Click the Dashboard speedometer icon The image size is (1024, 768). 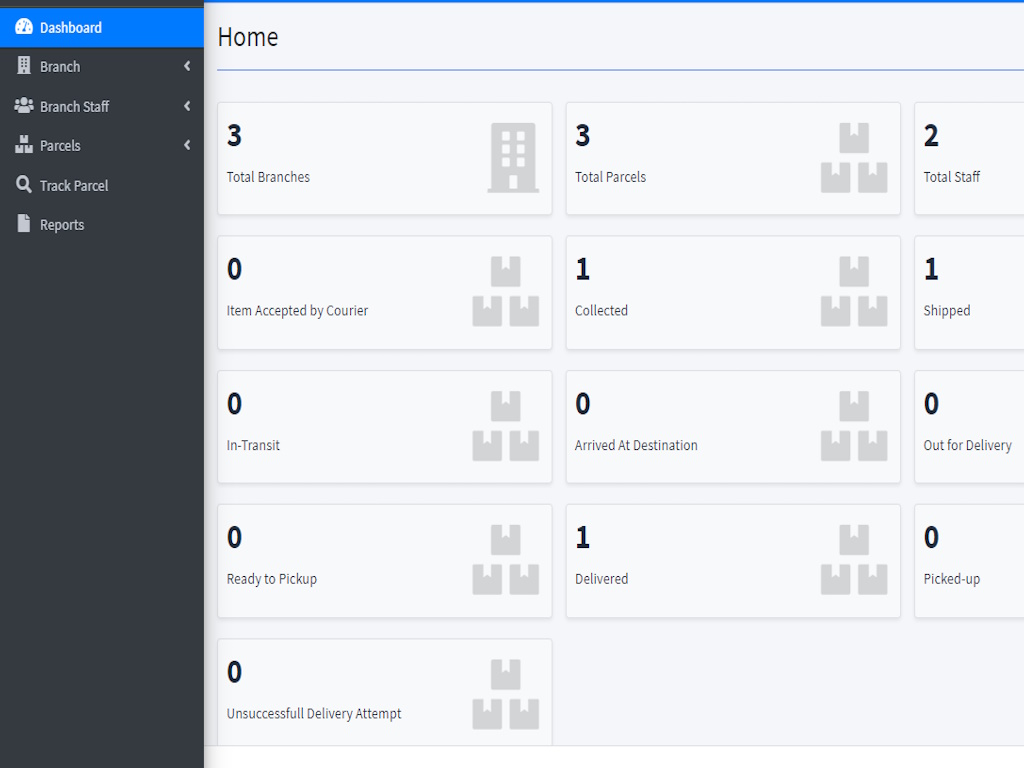tap(24, 27)
